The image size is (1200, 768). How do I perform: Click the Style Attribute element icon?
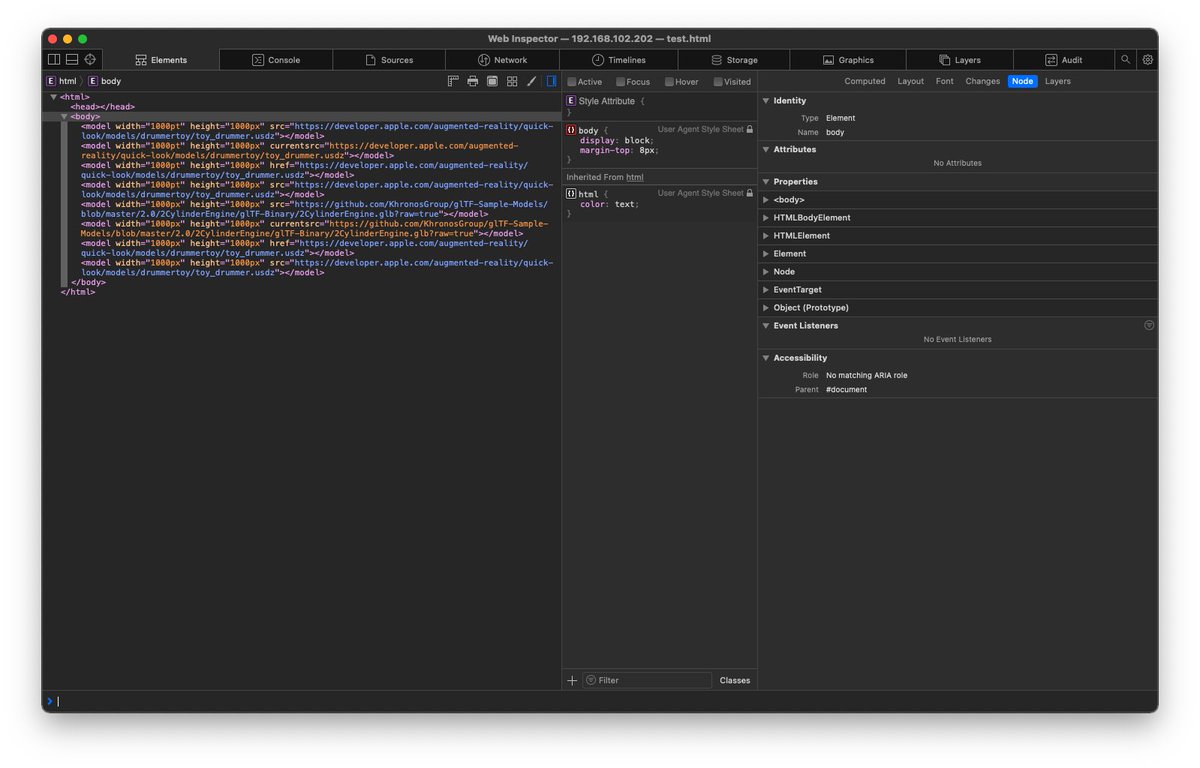571,101
